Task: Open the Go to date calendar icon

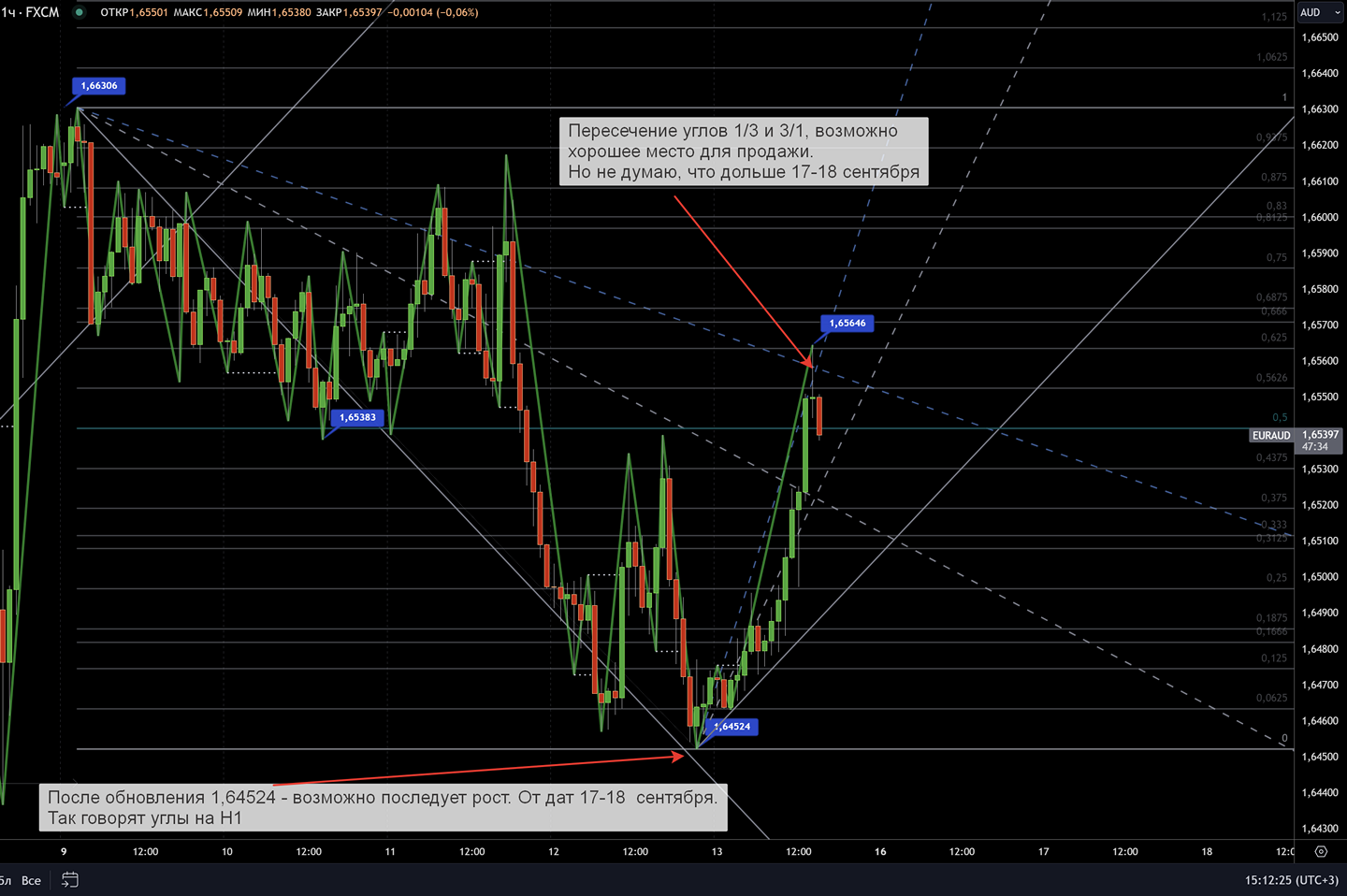Action: tap(70, 879)
